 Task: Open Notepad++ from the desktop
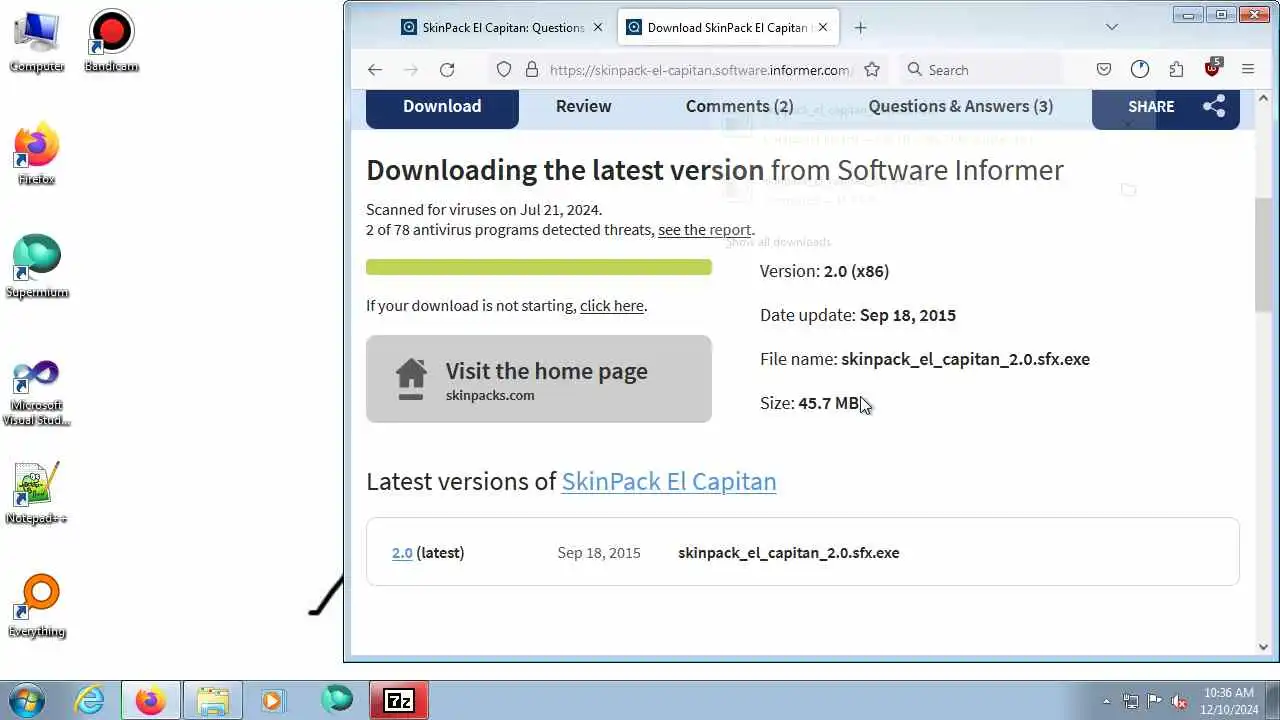[37, 493]
